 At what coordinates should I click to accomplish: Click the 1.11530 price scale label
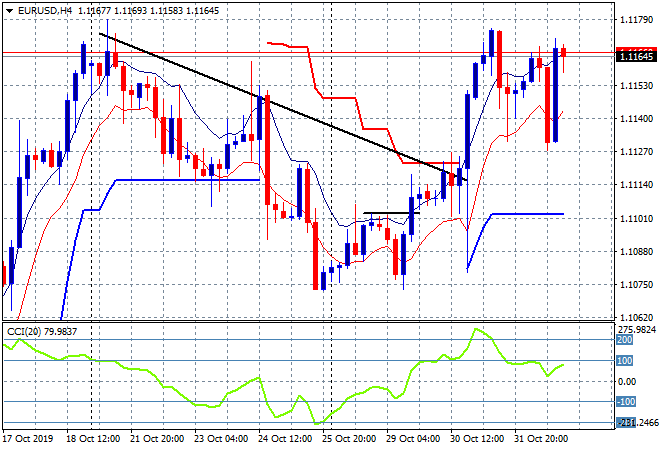click(x=636, y=85)
